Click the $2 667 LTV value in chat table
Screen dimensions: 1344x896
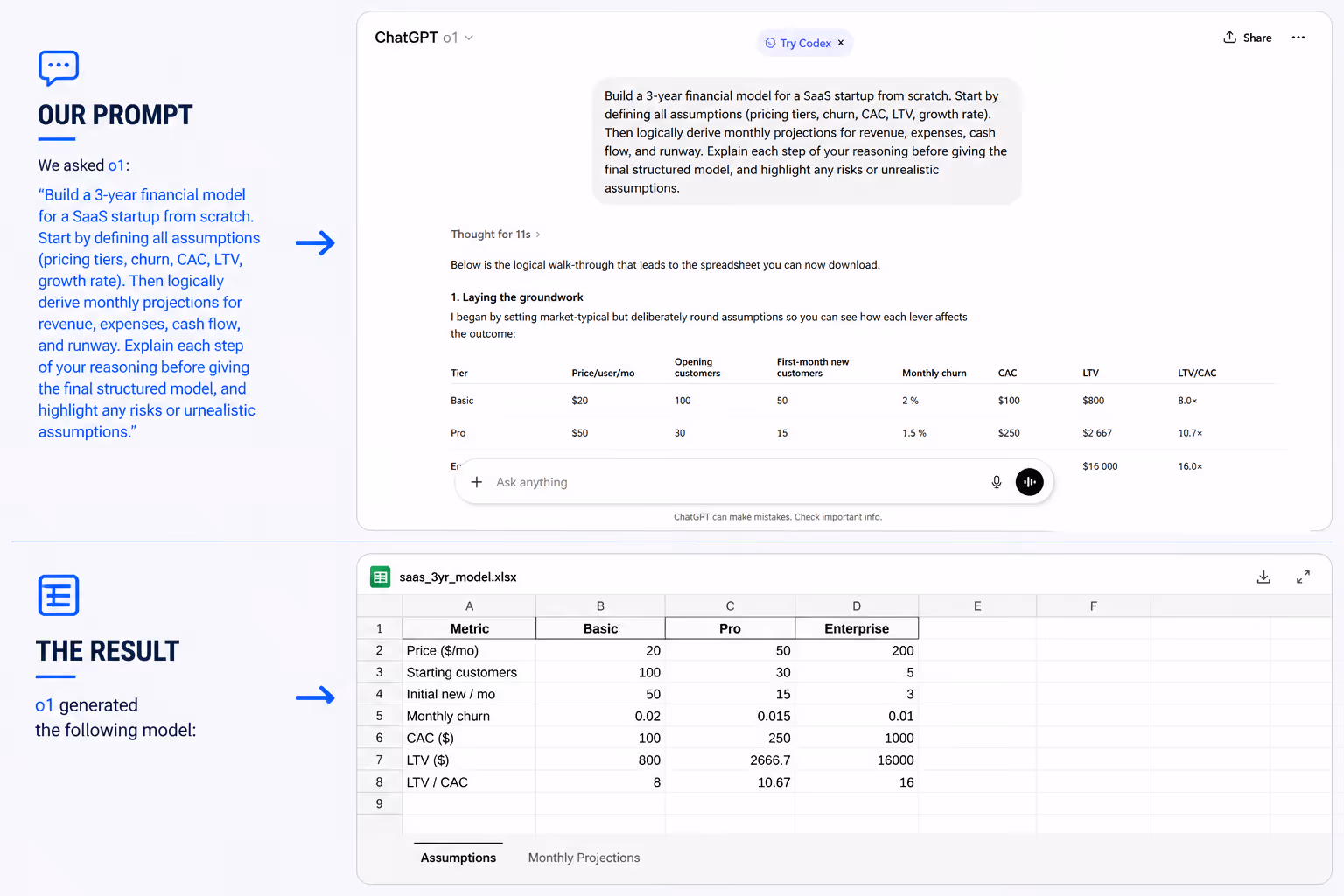[x=1097, y=433]
